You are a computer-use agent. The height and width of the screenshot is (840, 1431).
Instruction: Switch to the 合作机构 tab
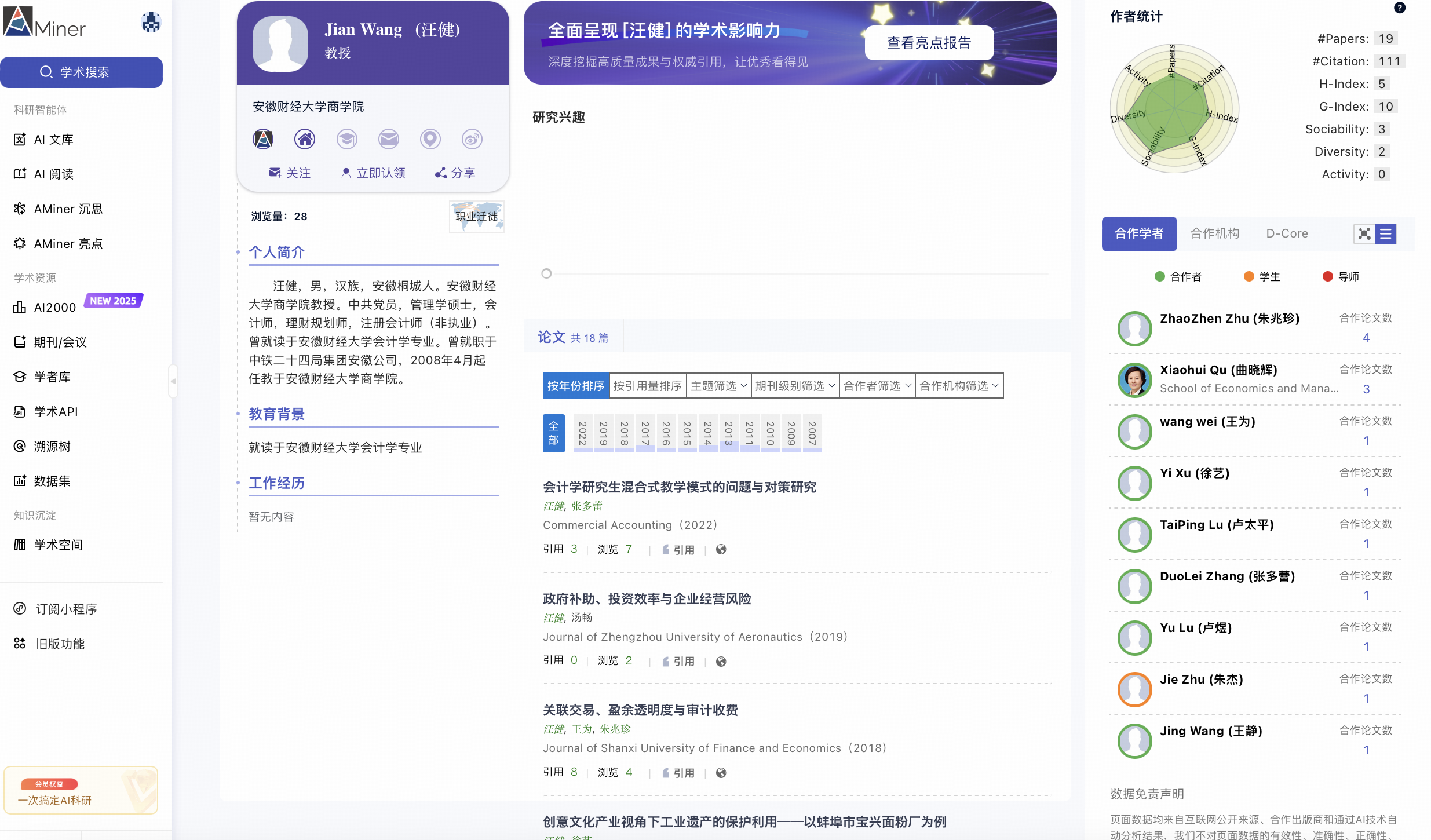[x=1214, y=233]
